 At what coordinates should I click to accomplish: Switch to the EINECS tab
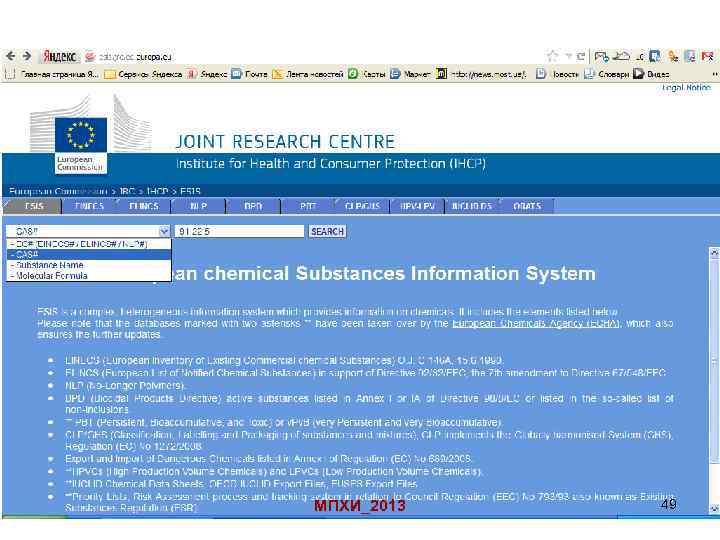tap(89, 206)
